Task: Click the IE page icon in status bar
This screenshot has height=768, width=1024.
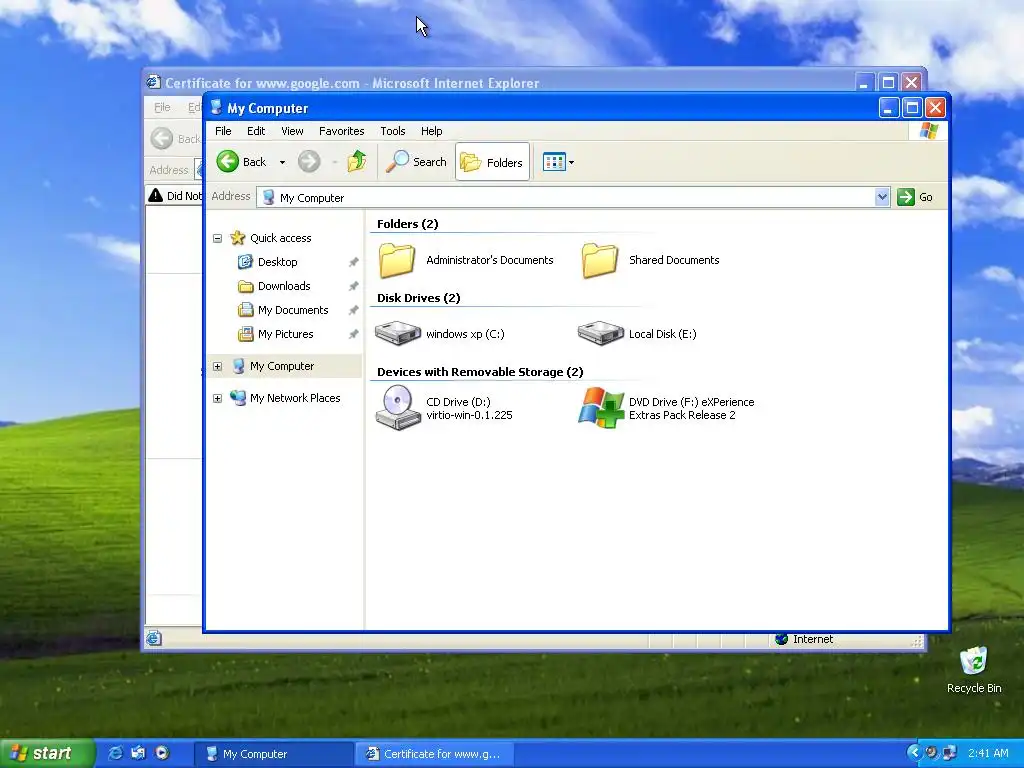Action: pos(153,638)
